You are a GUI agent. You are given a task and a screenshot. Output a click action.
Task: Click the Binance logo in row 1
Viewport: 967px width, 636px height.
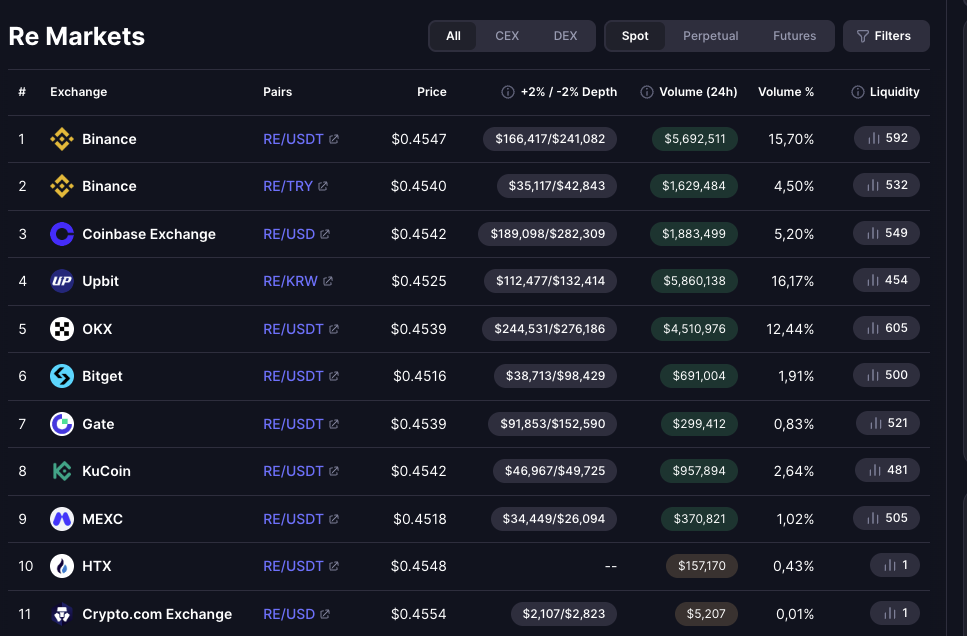62,139
